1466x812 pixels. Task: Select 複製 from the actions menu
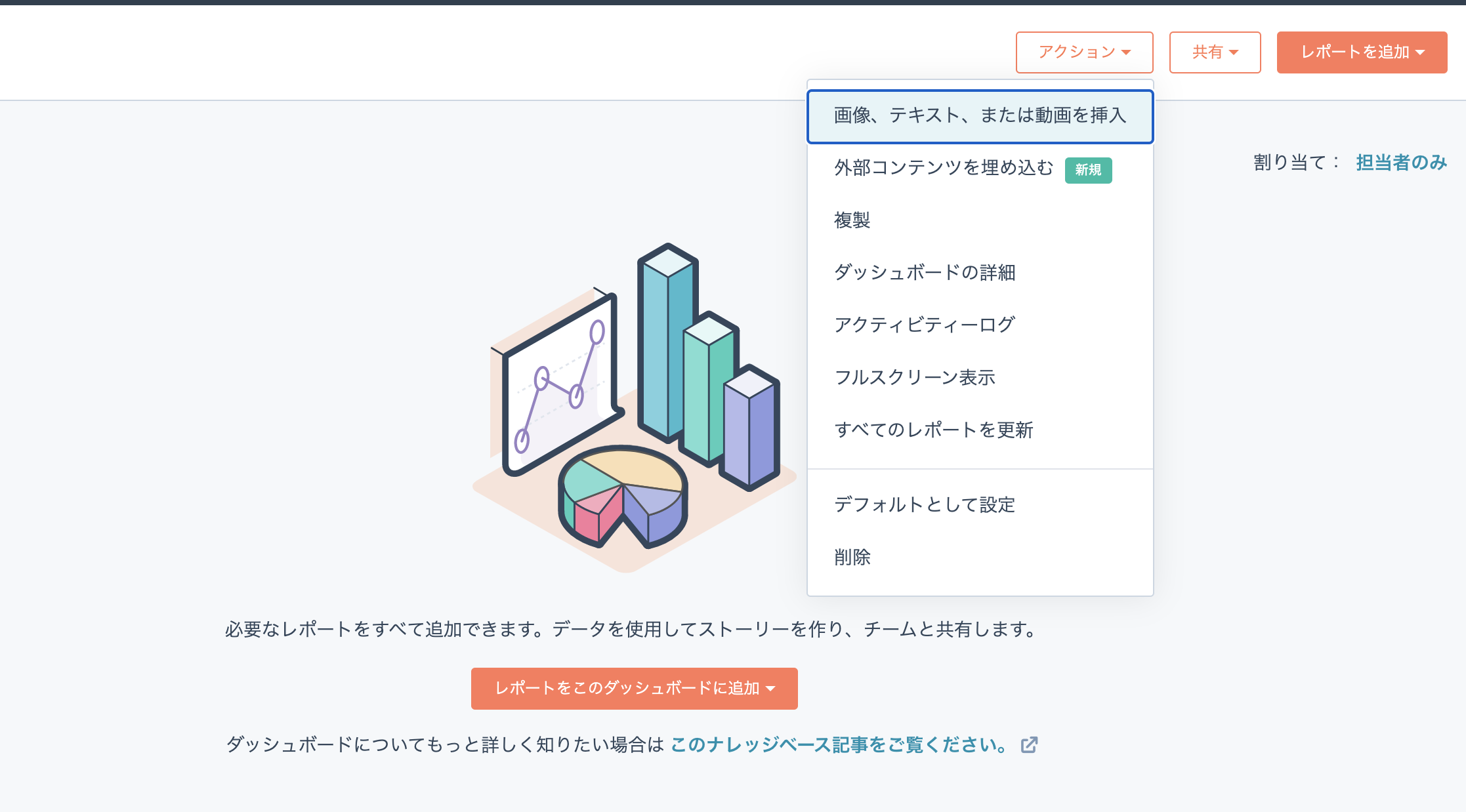[852, 220]
